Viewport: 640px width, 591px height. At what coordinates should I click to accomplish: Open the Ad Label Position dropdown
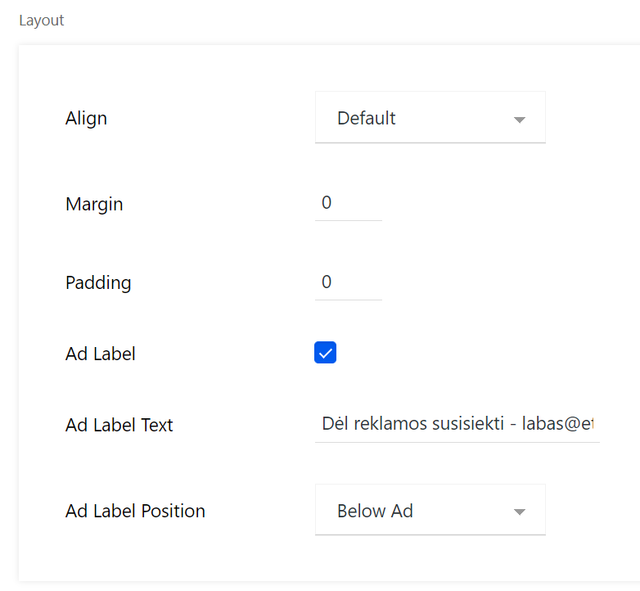pyautogui.click(x=430, y=510)
